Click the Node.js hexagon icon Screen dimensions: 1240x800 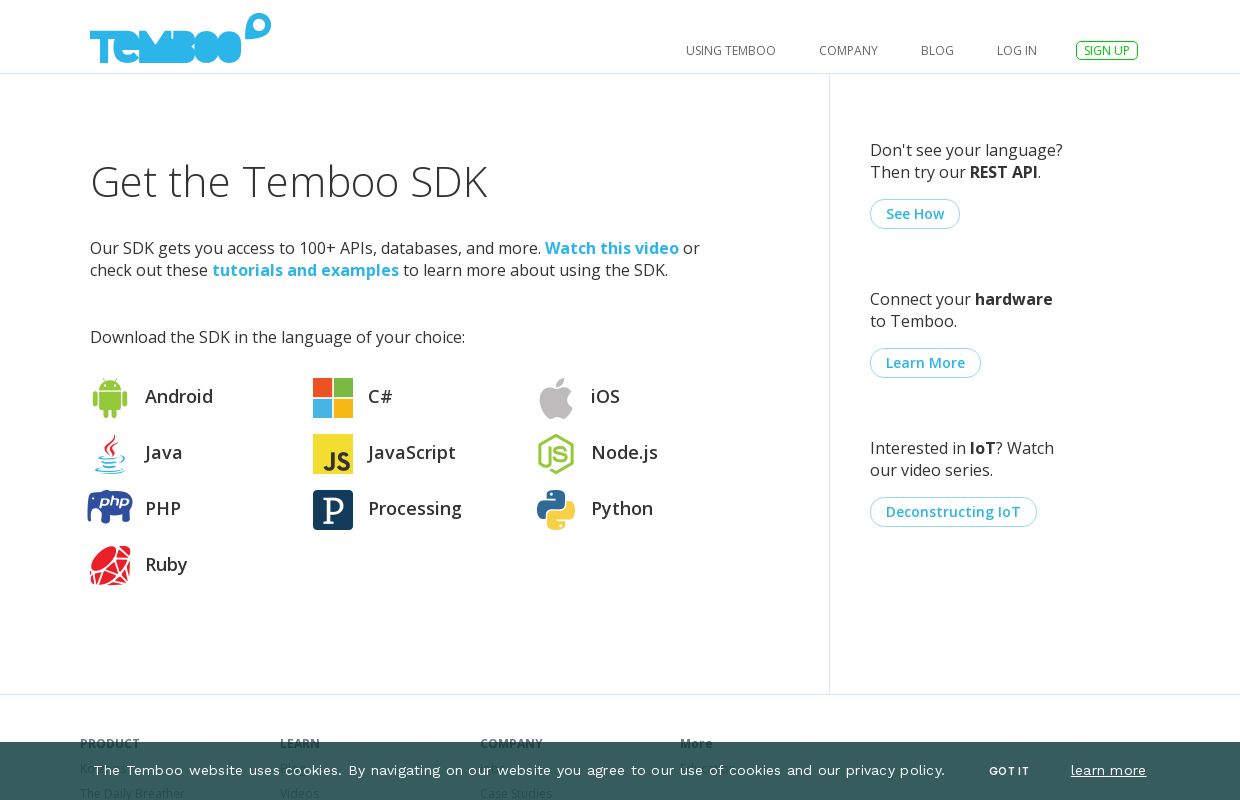556,454
